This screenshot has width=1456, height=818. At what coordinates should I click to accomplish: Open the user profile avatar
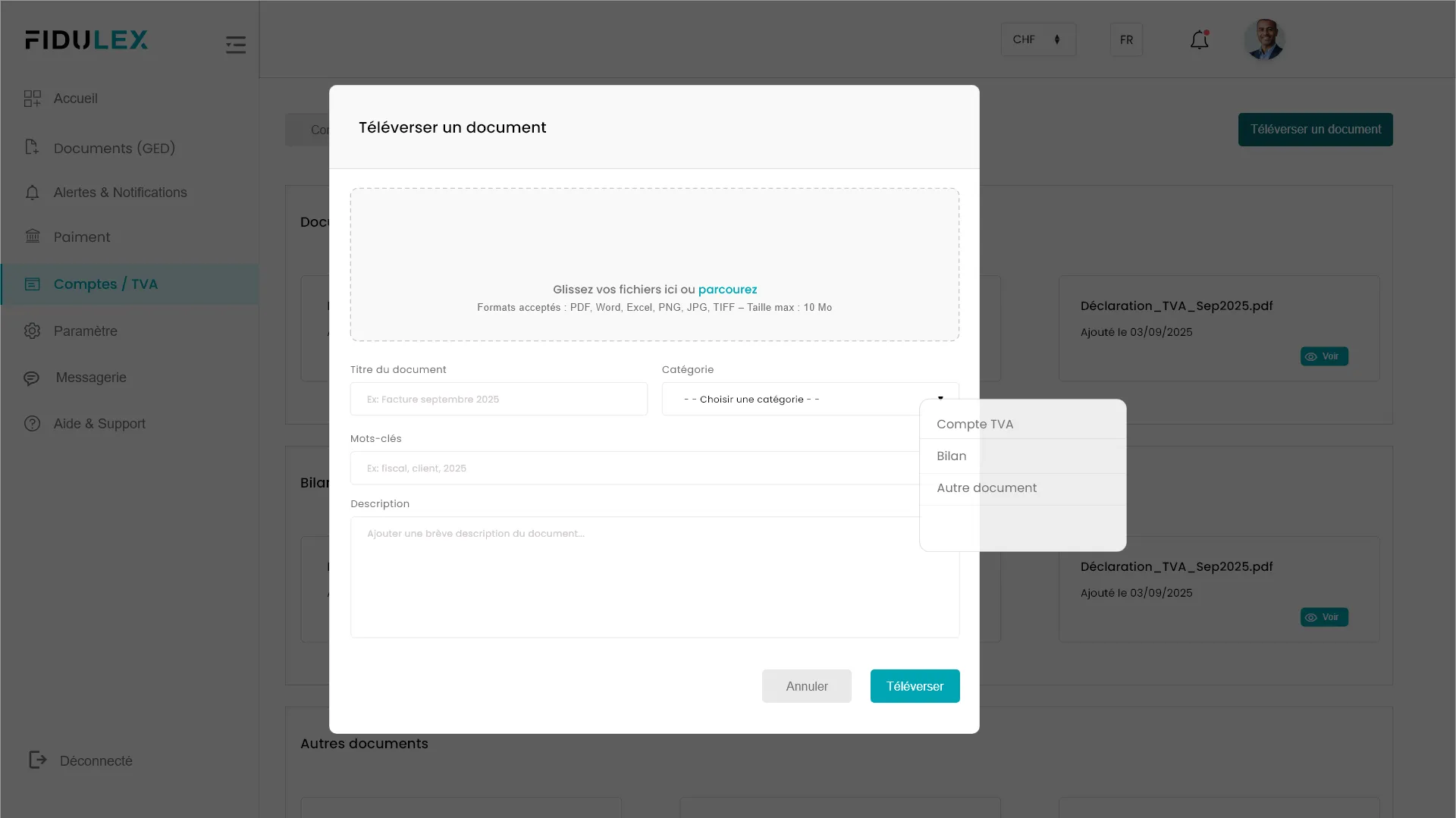click(x=1264, y=40)
